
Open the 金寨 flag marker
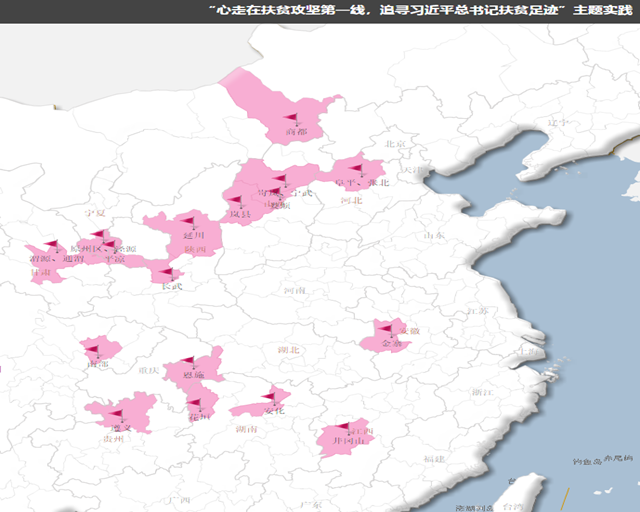pos(385,329)
